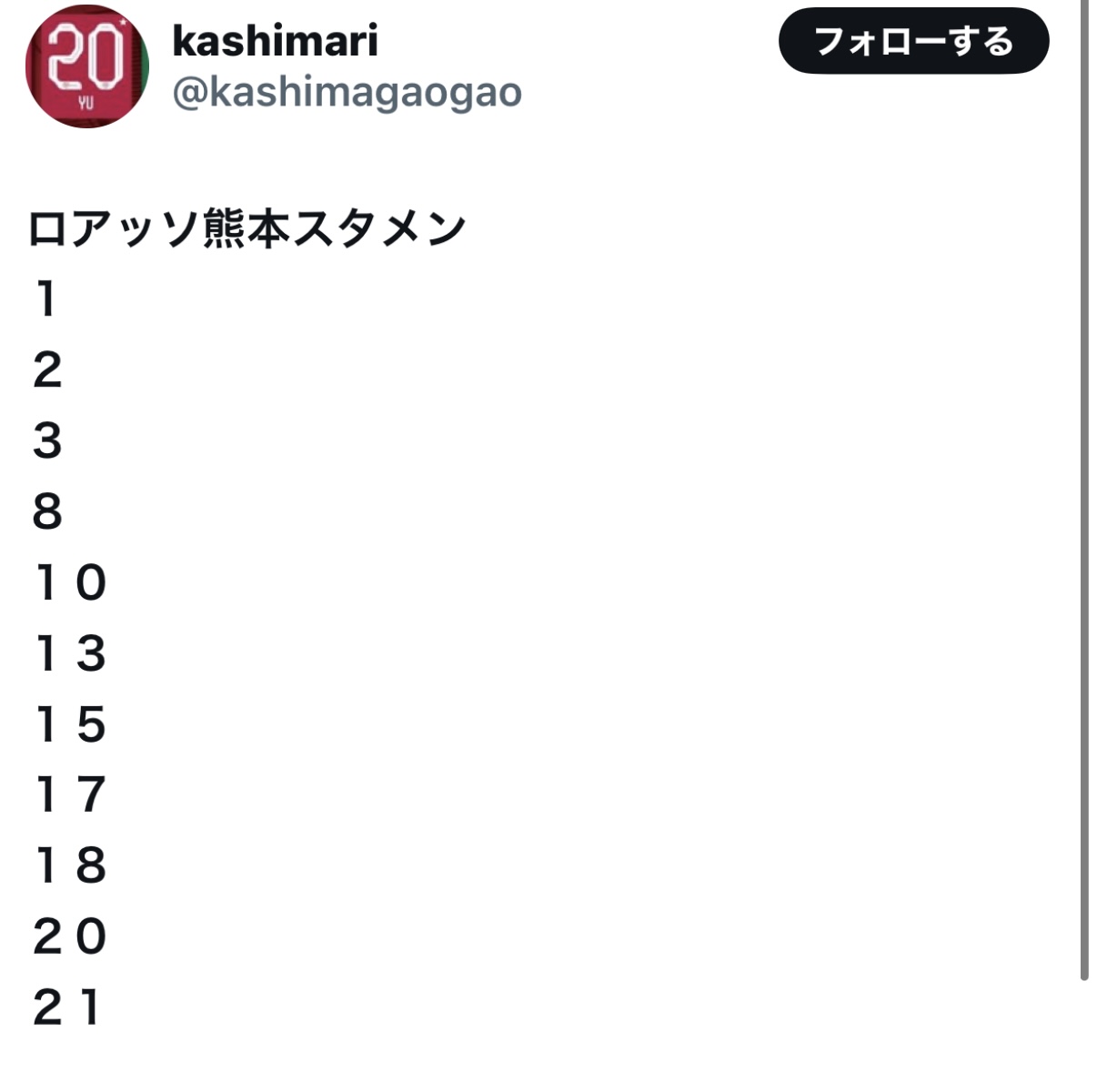Viewport: 1097px width, 1092px height.
Task: Click the フォローする follow button
Action: pos(913,41)
